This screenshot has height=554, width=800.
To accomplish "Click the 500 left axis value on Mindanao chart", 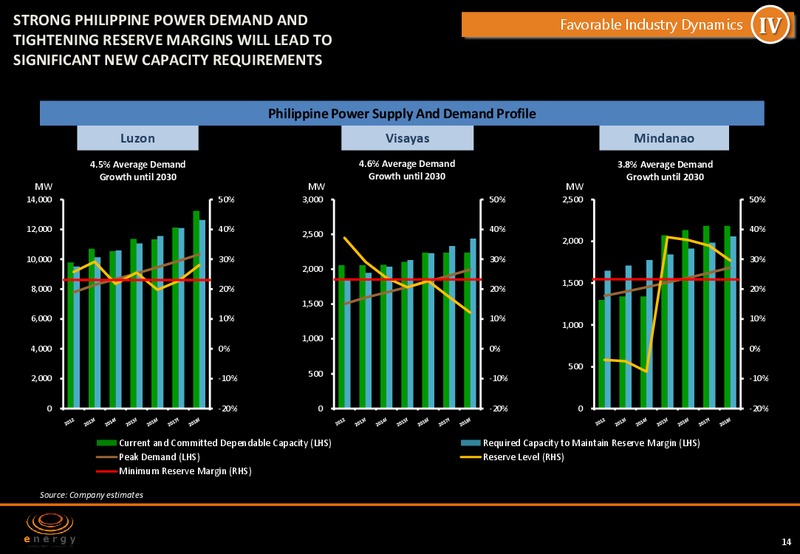I will tap(577, 367).
